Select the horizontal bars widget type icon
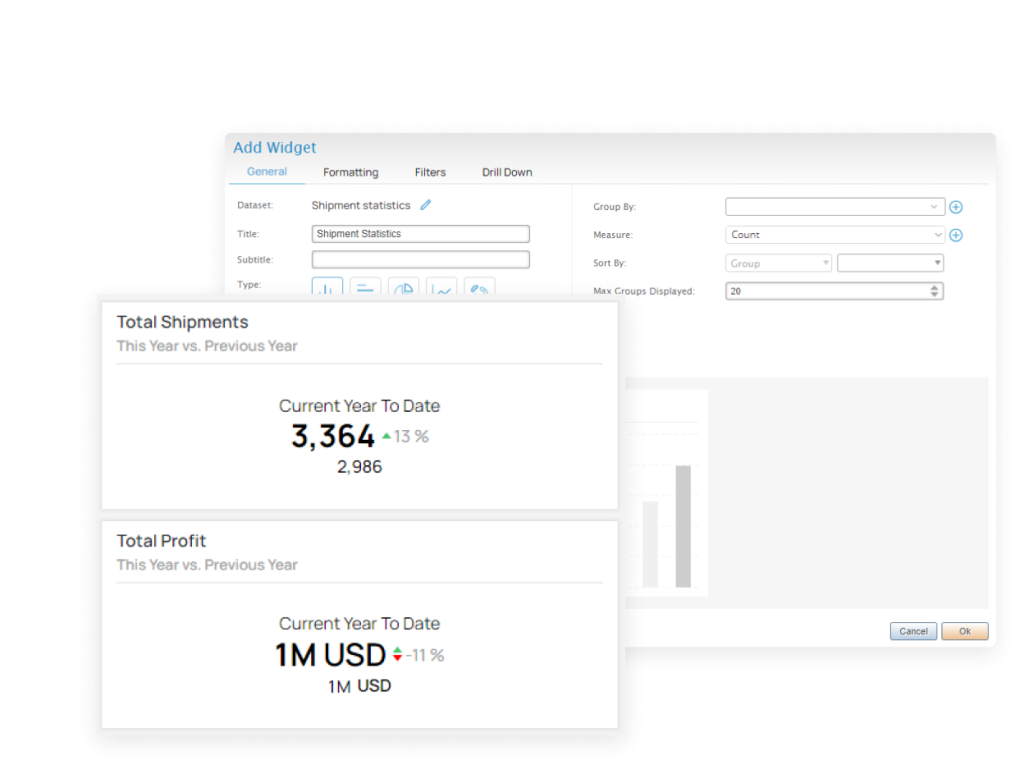This screenshot has width=1024, height=778. [x=365, y=290]
